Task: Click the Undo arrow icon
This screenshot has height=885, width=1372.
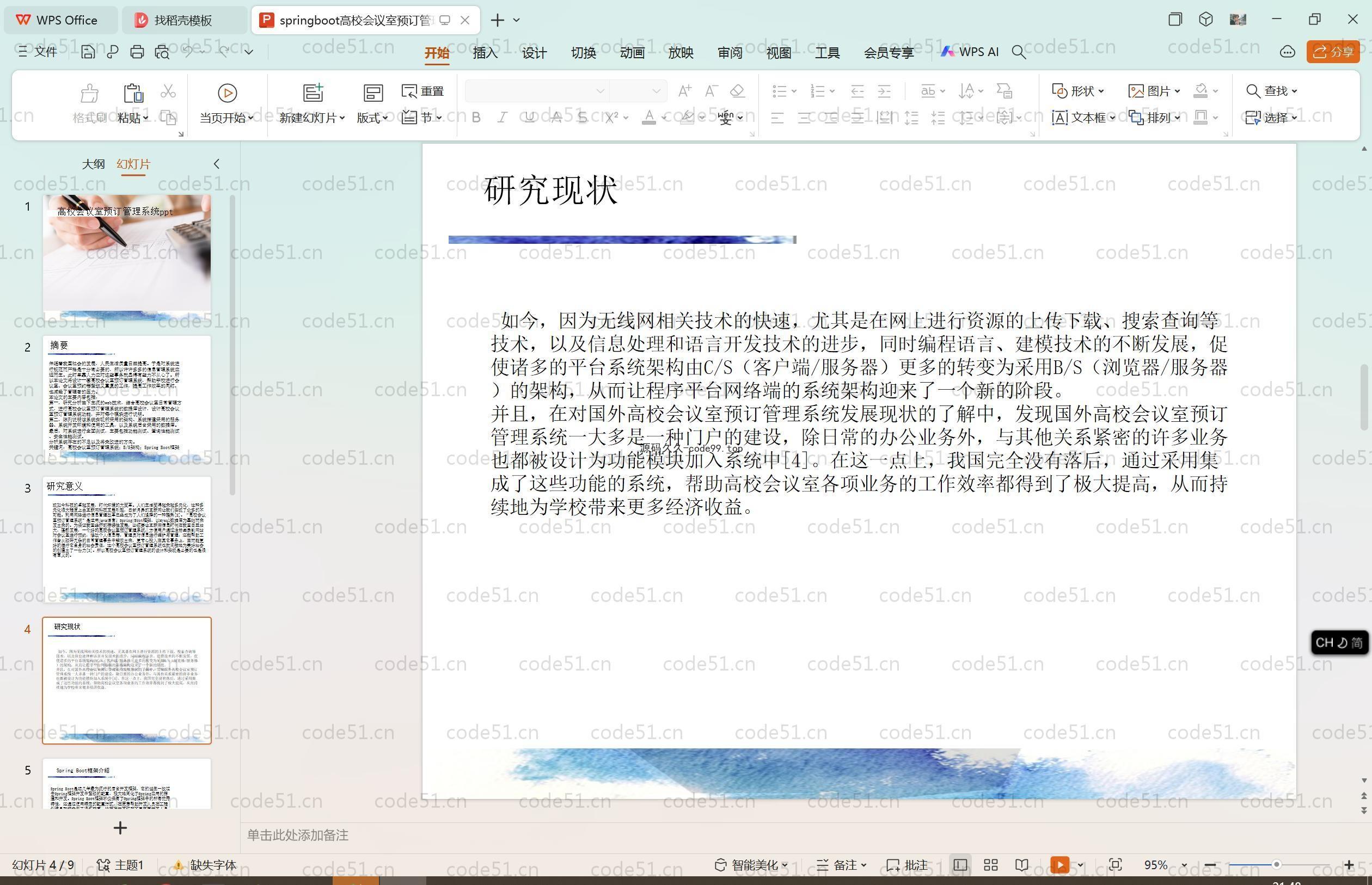Action: pyautogui.click(x=187, y=52)
